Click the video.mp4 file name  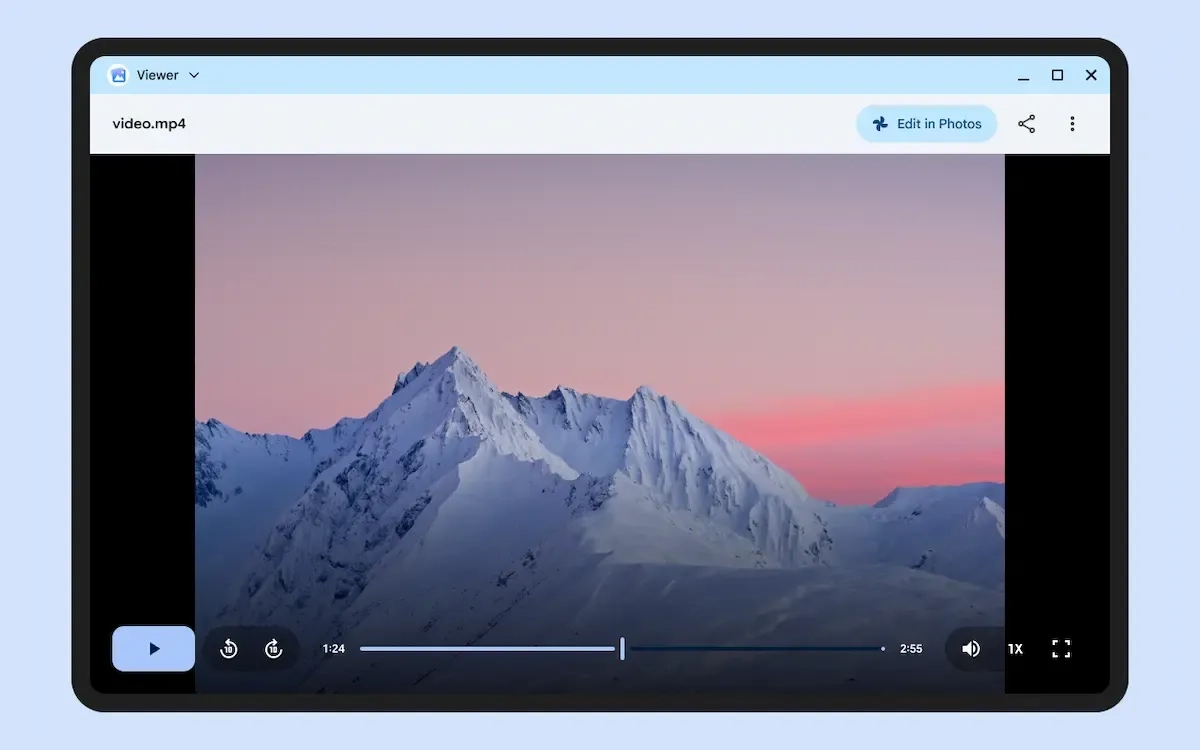149,124
